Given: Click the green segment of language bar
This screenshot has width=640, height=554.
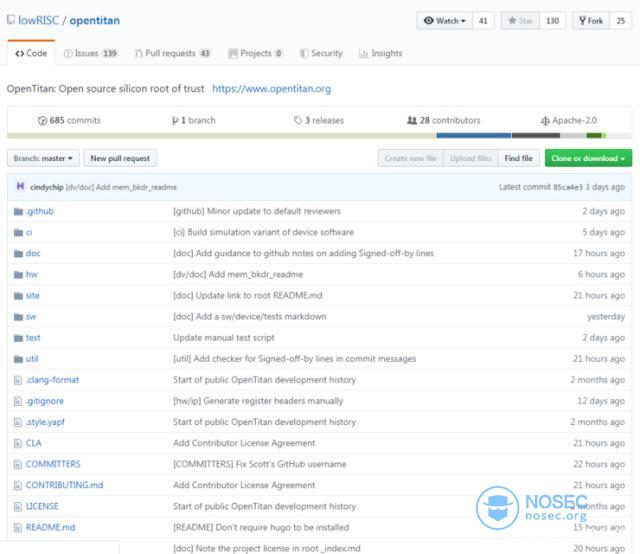Looking at the screenshot, I should click(x=594, y=136).
